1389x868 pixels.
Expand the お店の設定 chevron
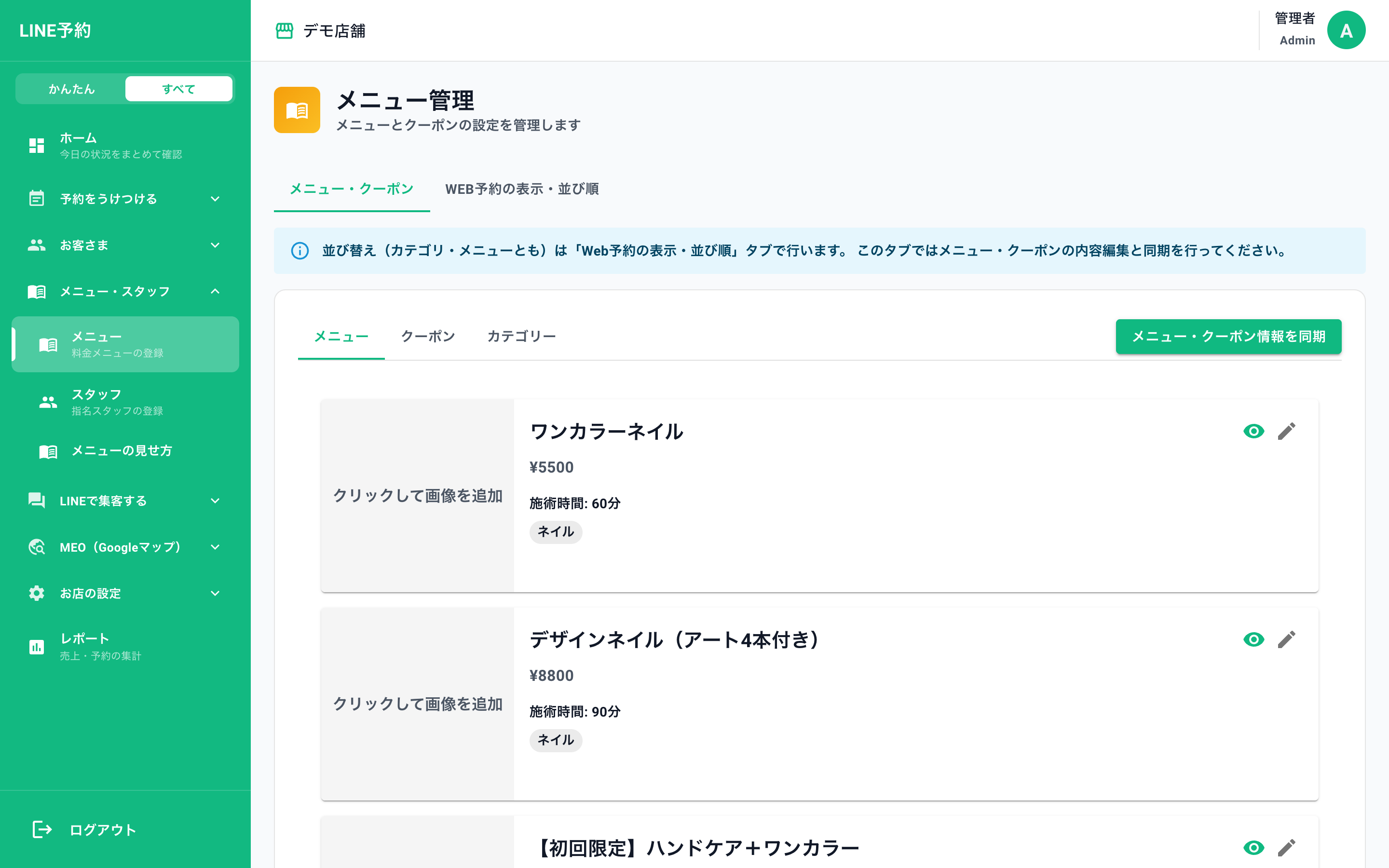(x=215, y=593)
